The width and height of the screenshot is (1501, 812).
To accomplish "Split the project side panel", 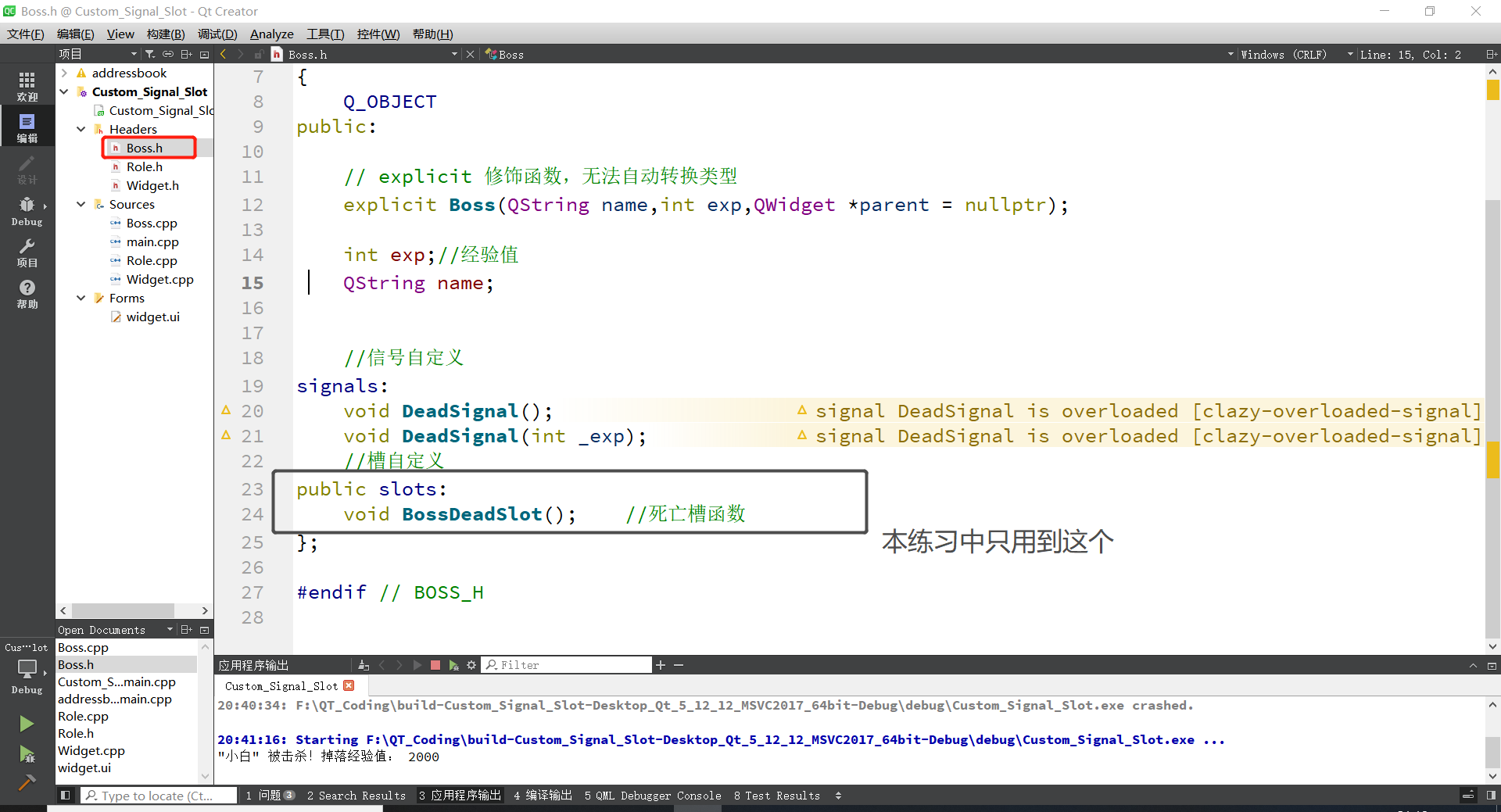I will [x=186, y=54].
